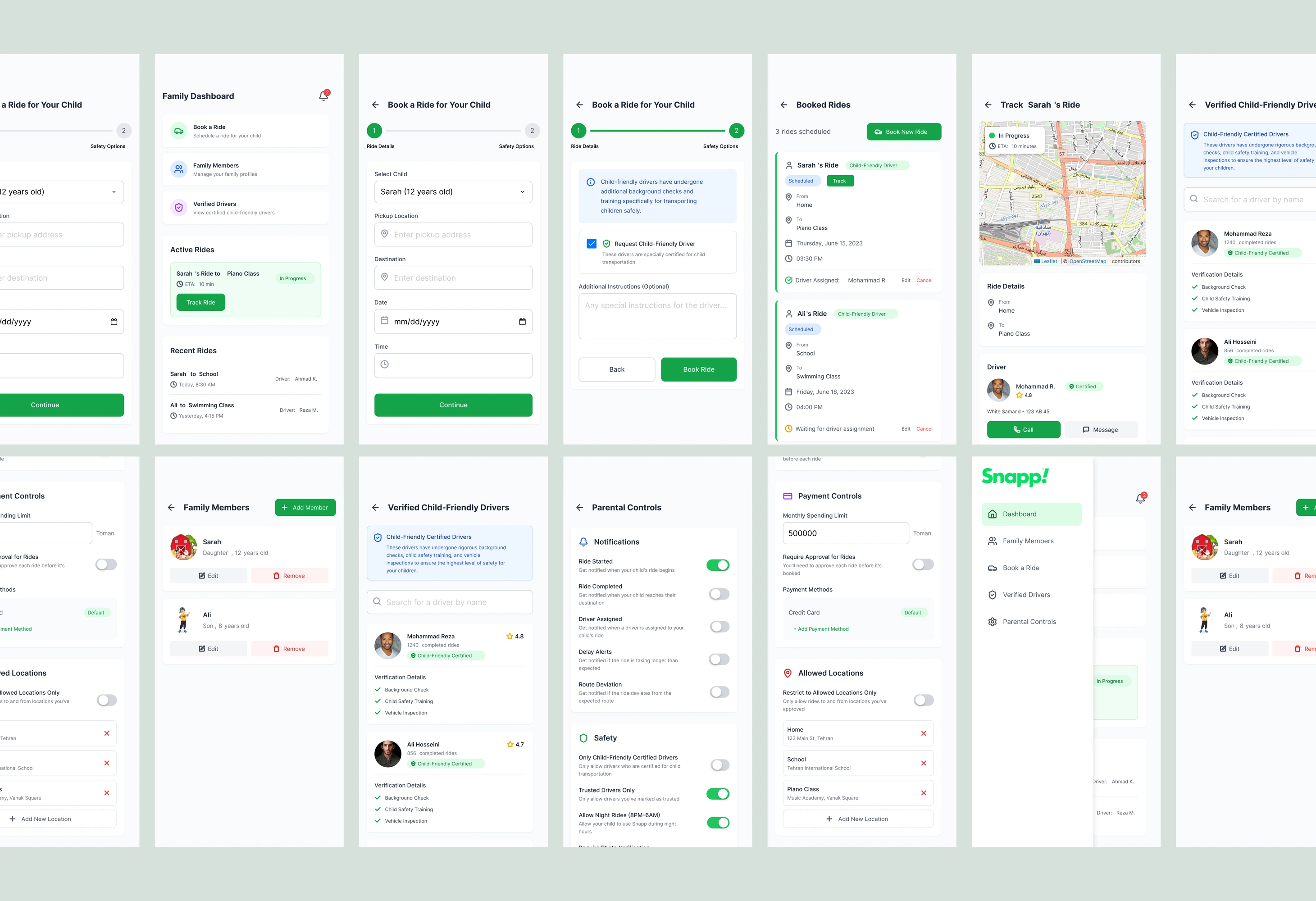Click Payment Controls card icon
The width and height of the screenshot is (1316, 901).
coord(788,496)
